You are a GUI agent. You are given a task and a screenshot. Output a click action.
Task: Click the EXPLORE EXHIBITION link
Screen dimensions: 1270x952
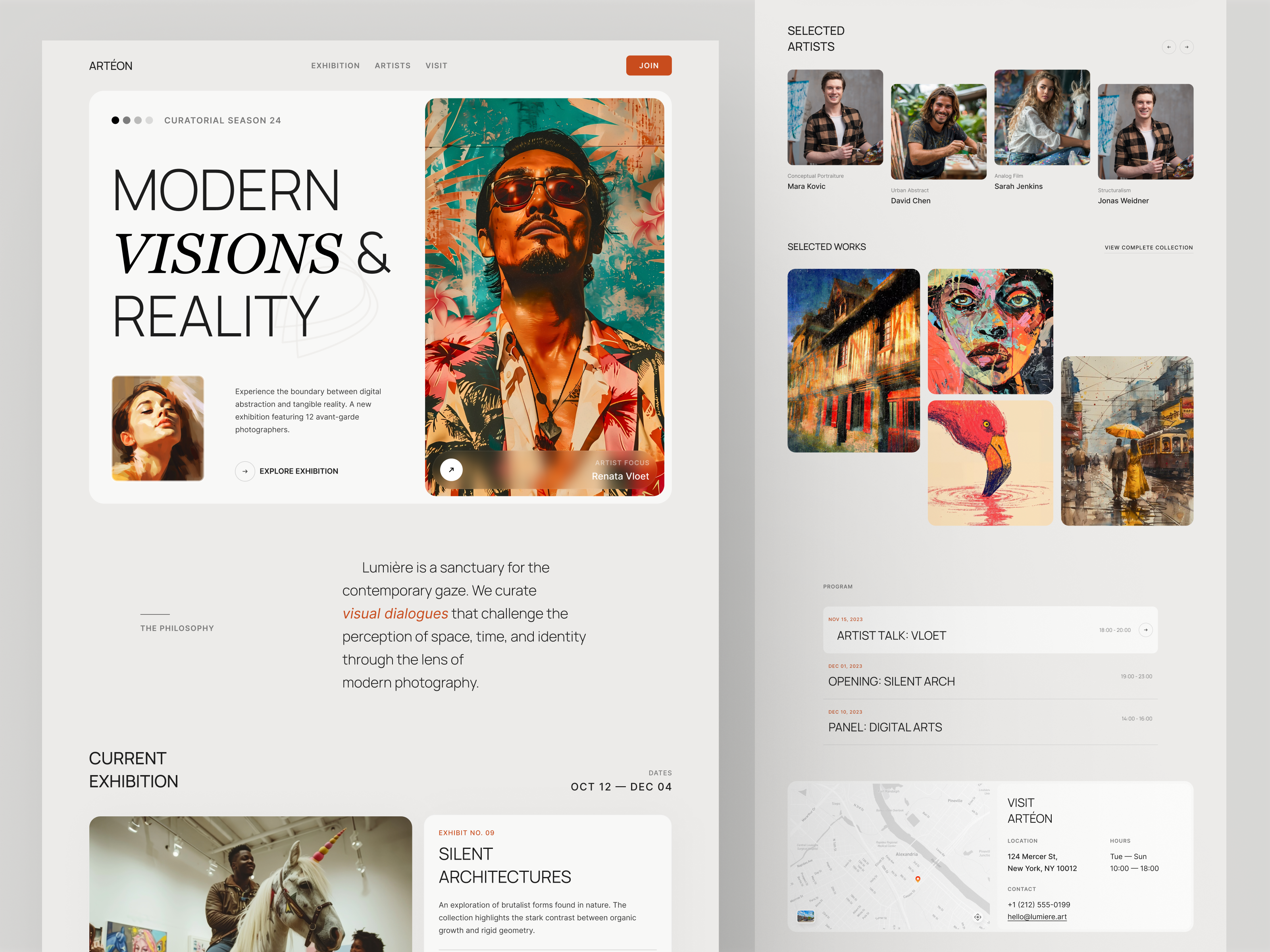[298, 471]
